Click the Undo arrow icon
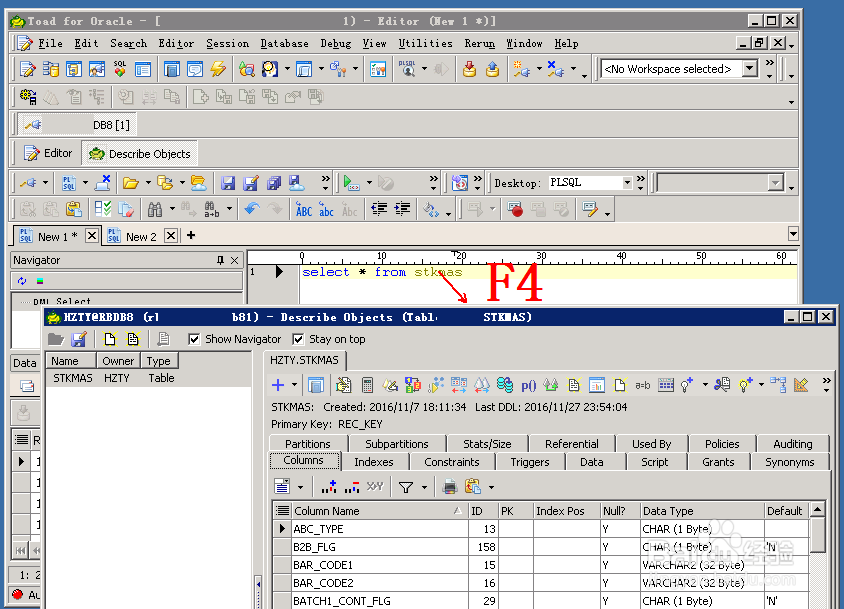Viewport: 844px width, 609px height. 252,209
